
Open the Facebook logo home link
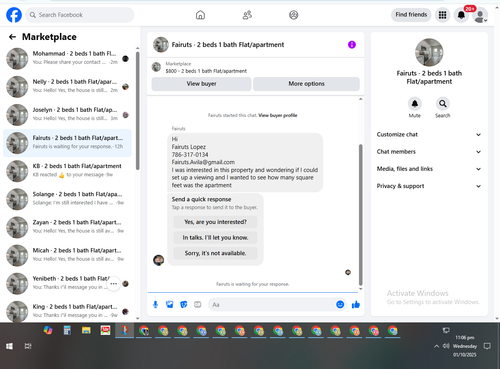pos(14,15)
